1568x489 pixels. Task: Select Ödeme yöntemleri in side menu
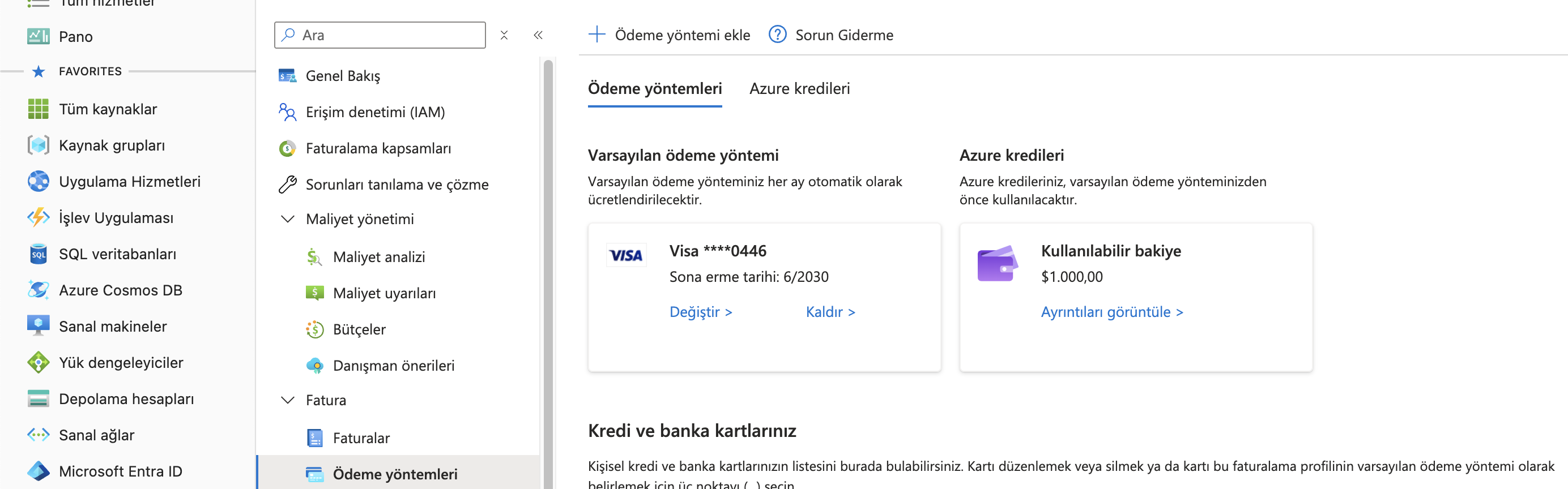click(399, 473)
